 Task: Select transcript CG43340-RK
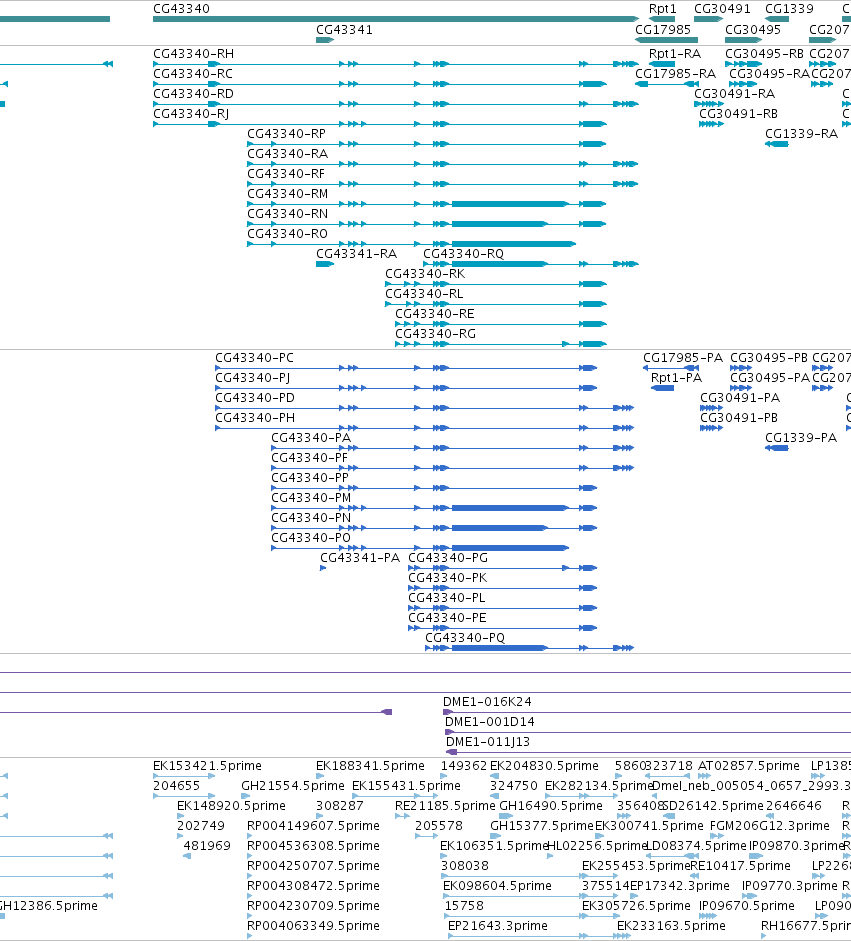pos(425,274)
